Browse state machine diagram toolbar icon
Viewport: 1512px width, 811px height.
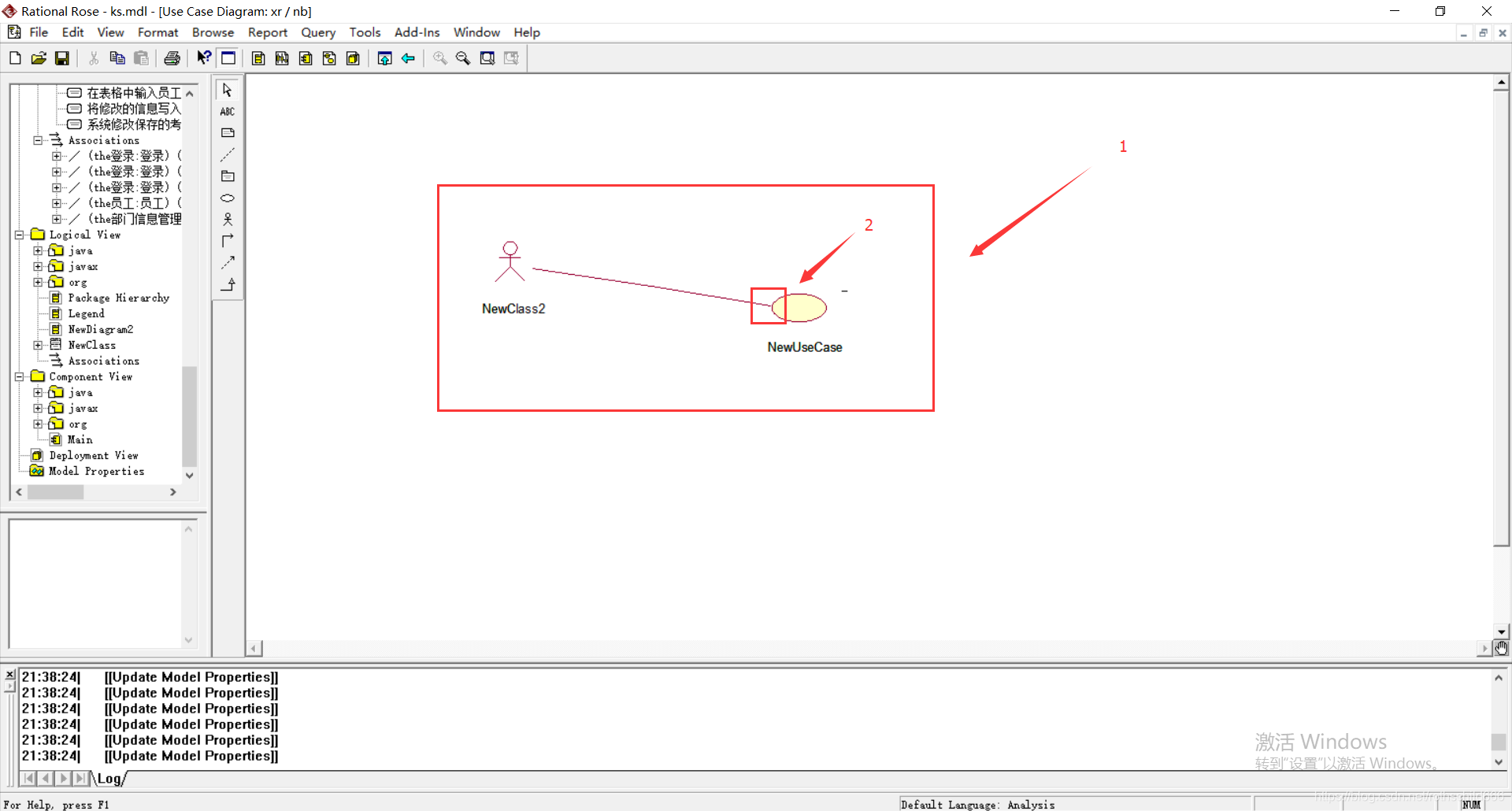coord(329,58)
